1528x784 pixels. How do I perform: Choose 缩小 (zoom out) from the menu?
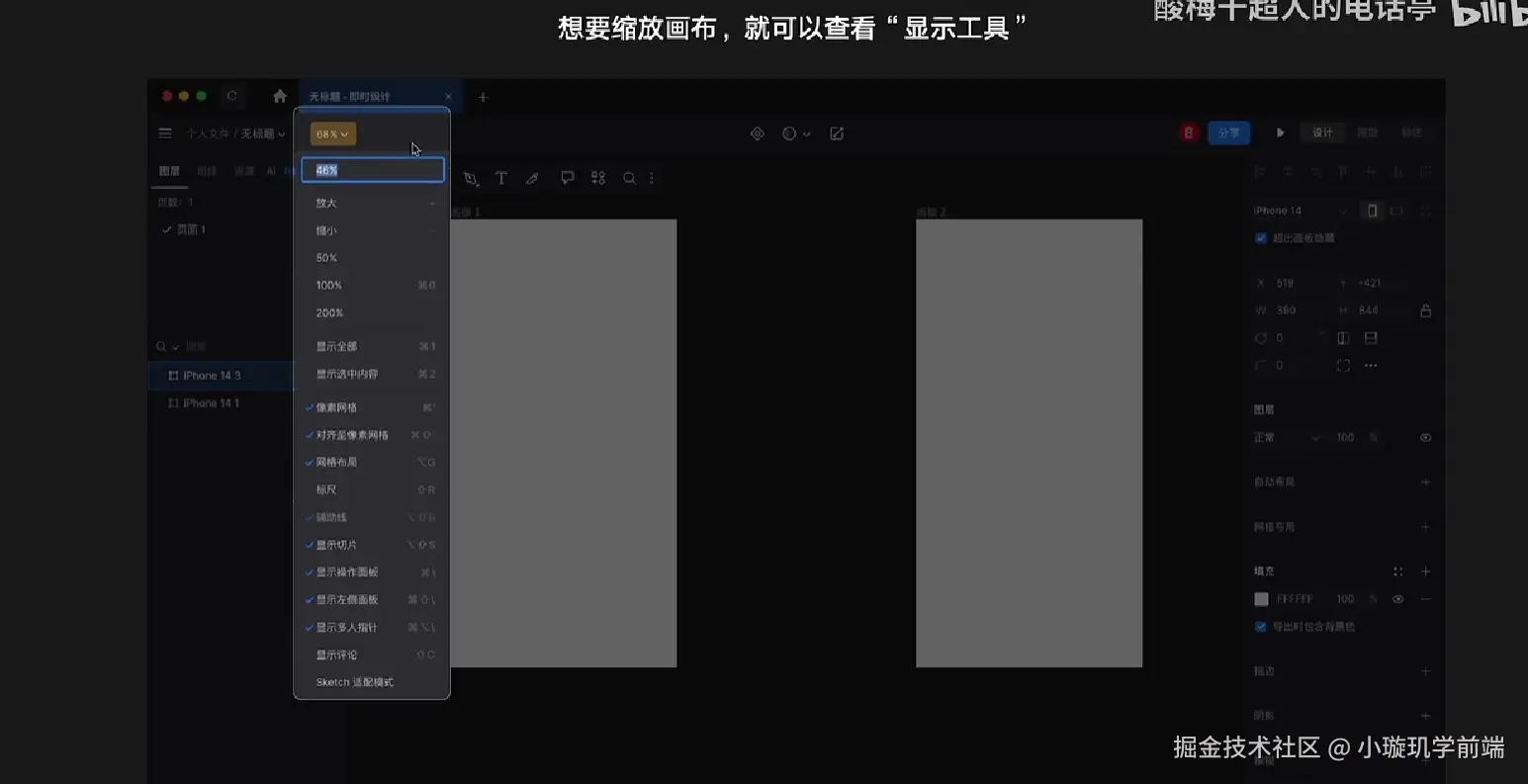[372, 230]
